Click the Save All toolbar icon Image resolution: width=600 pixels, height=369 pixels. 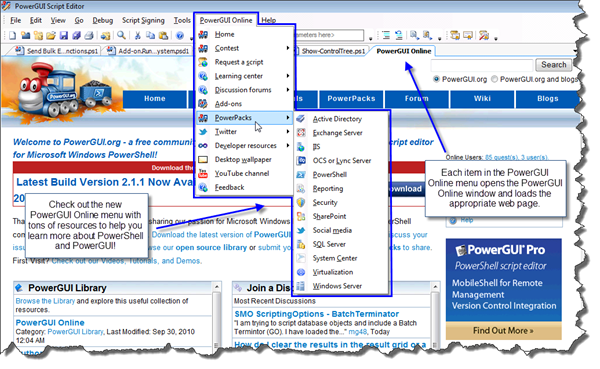click(x=76, y=36)
